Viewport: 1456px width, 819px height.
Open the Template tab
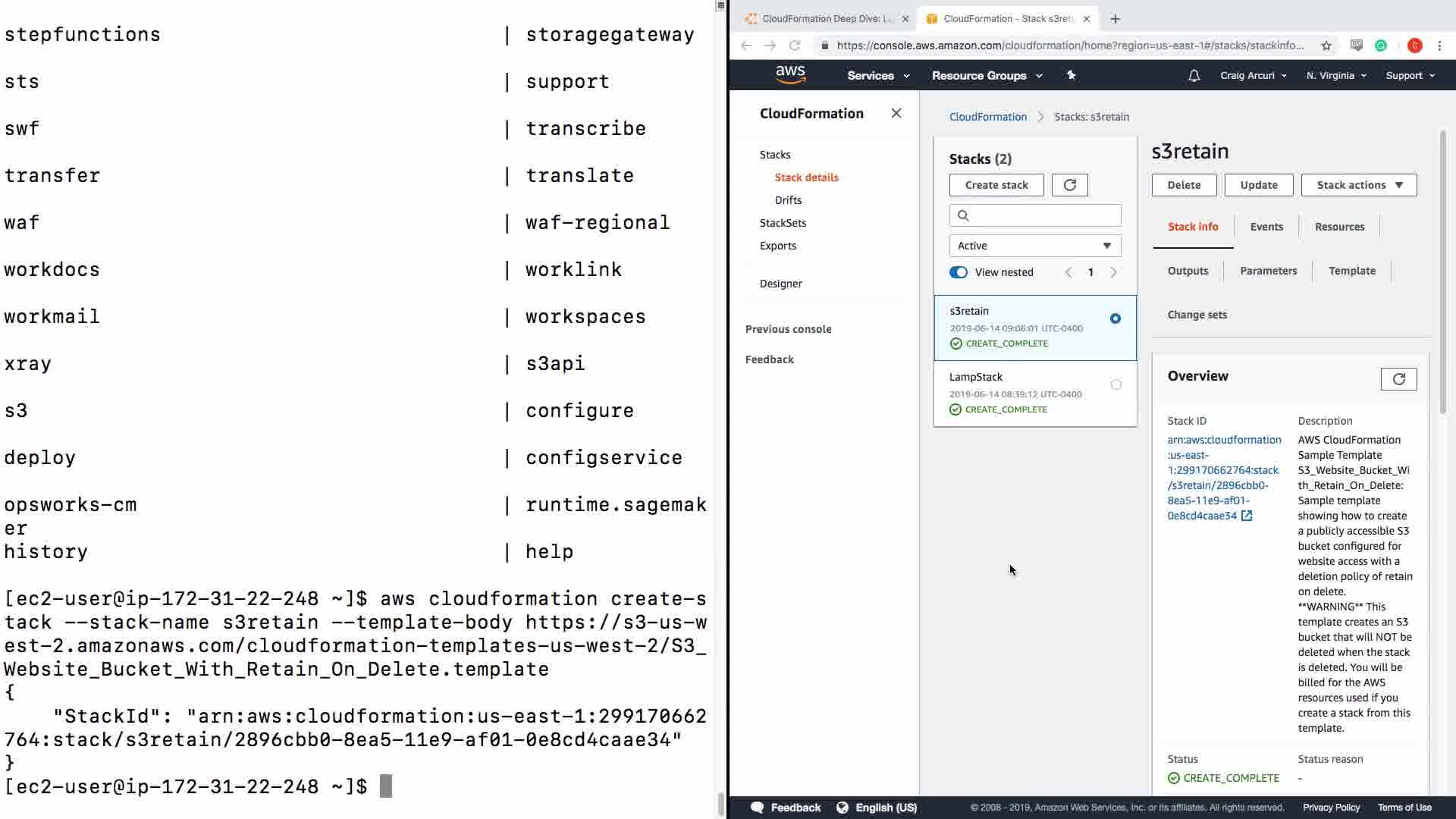pyautogui.click(x=1351, y=271)
